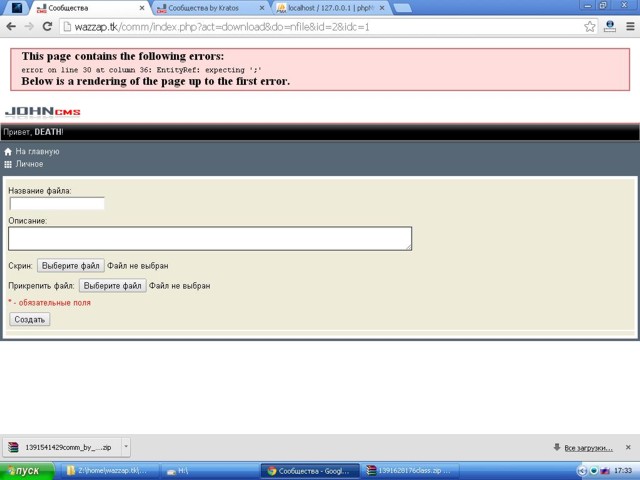Open the Пуск start menu
The image size is (640, 480).
coord(27,471)
